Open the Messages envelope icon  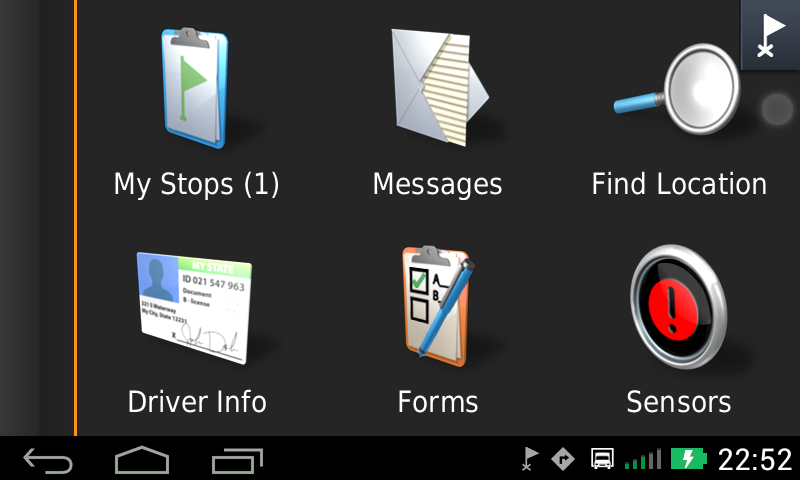(438, 87)
